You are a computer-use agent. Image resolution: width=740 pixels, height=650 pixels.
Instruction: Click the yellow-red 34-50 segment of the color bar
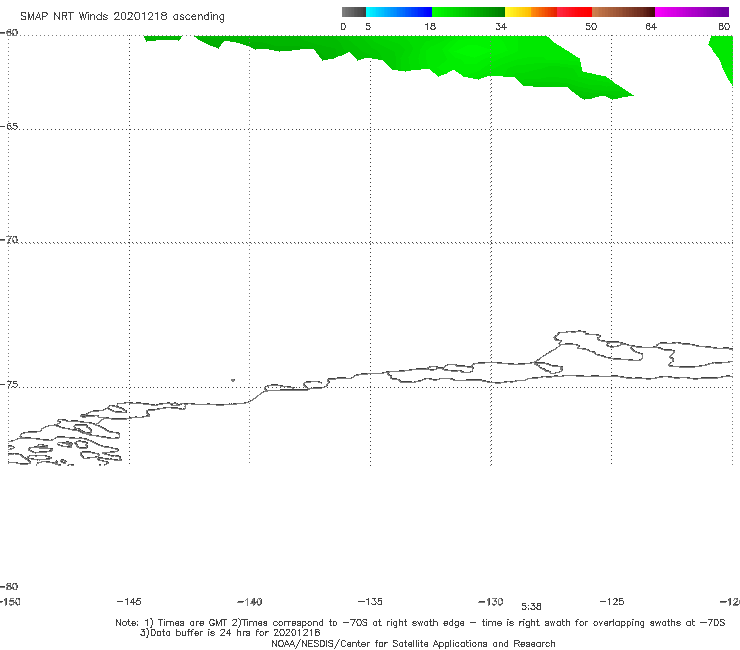tap(548, 12)
